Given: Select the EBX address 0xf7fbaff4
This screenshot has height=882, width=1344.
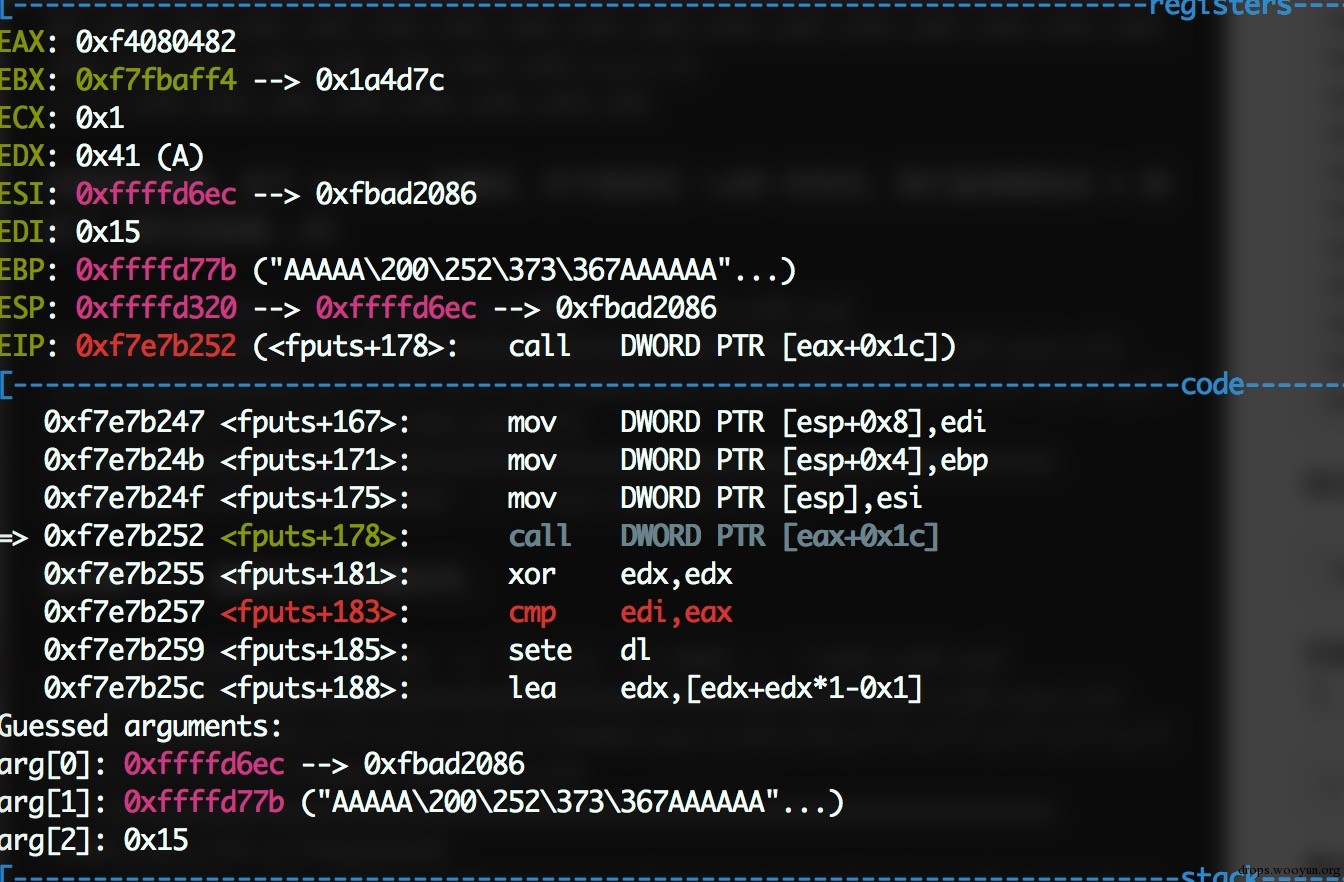Looking at the screenshot, I should [156, 80].
